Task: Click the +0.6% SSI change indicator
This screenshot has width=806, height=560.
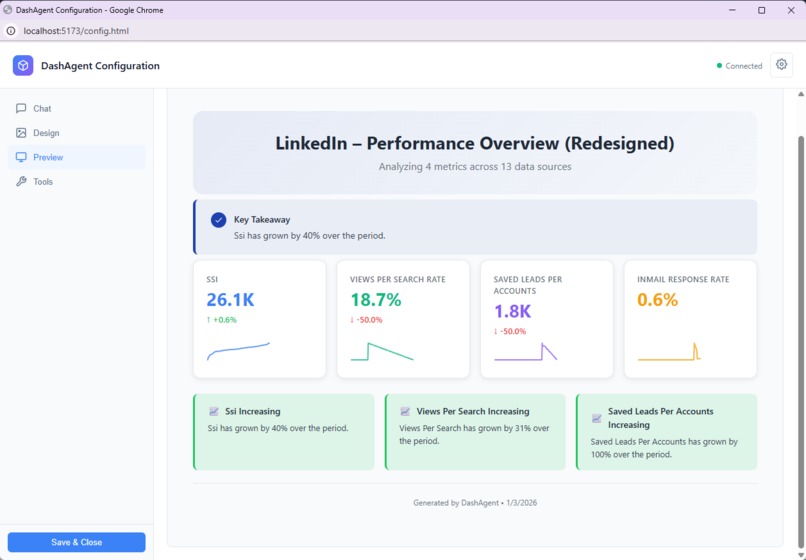Action: click(222, 320)
